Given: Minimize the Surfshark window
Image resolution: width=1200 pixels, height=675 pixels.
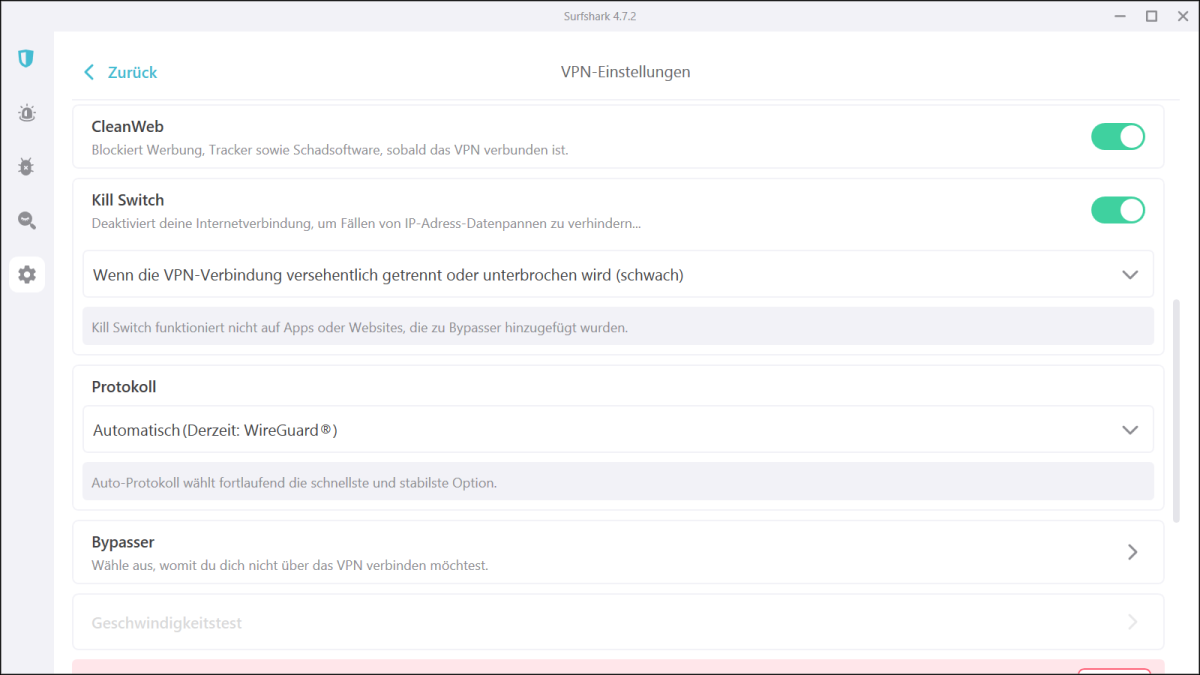Looking at the screenshot, I should click(1121, 16).
